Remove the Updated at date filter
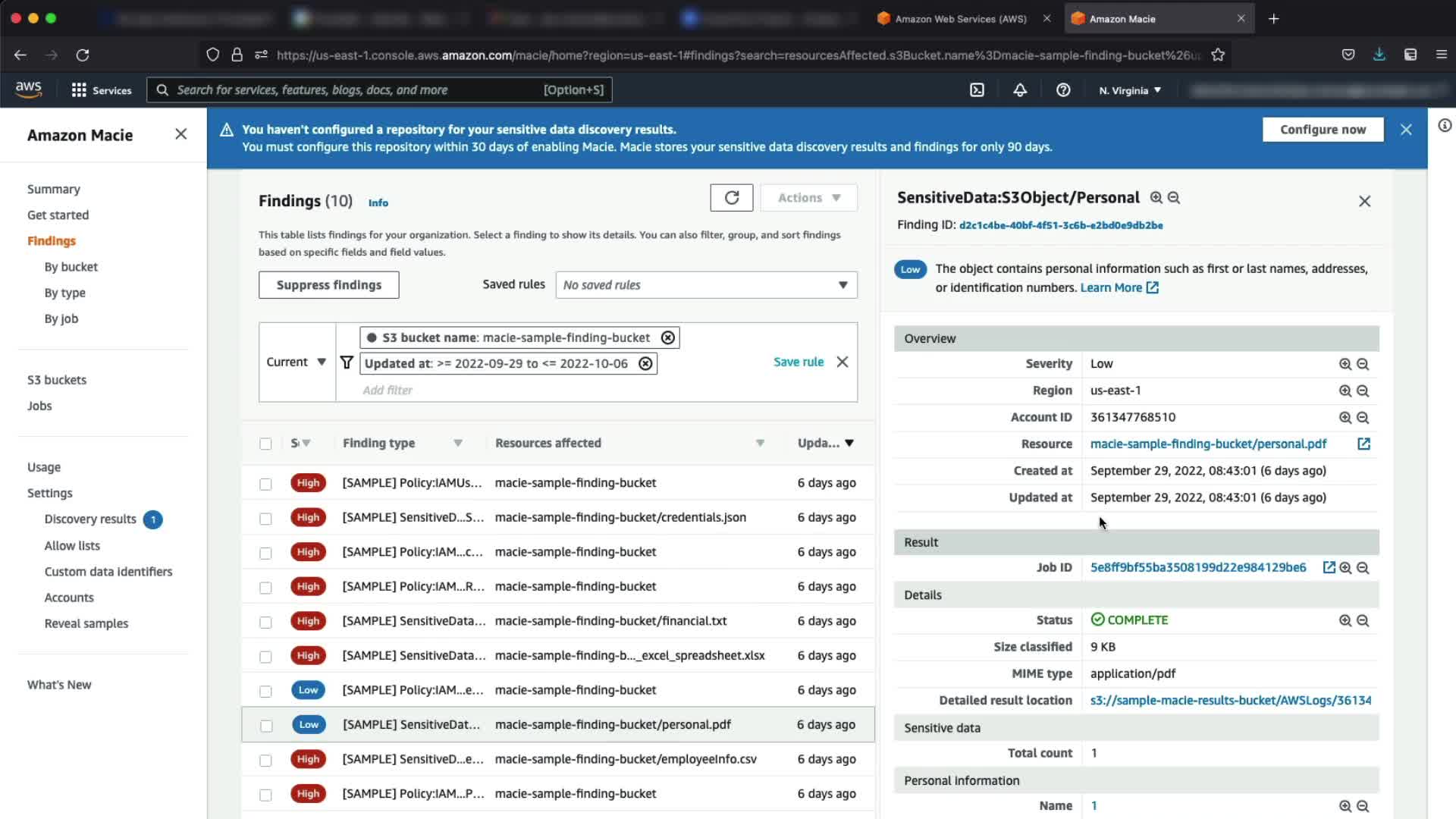 point(645,364)
